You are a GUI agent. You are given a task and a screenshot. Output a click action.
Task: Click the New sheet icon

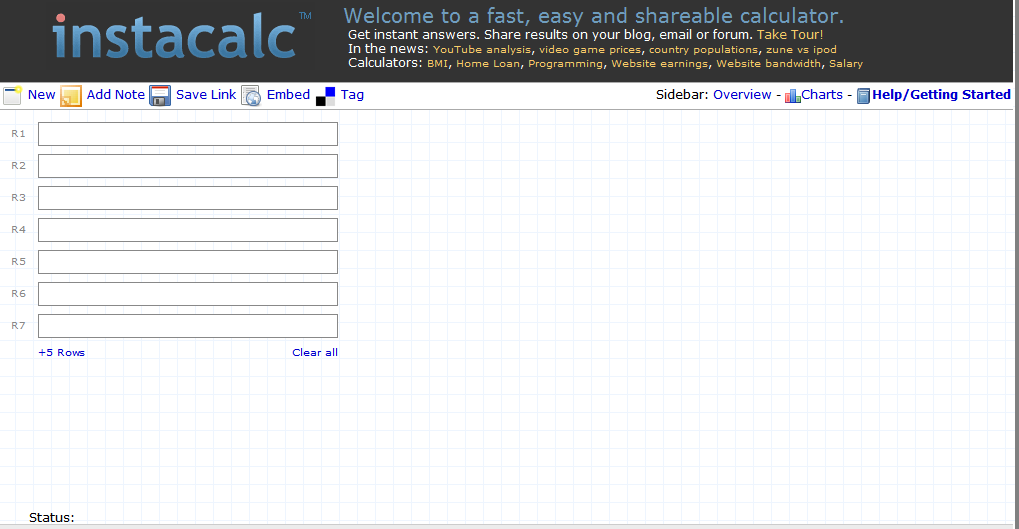[12, 96]
